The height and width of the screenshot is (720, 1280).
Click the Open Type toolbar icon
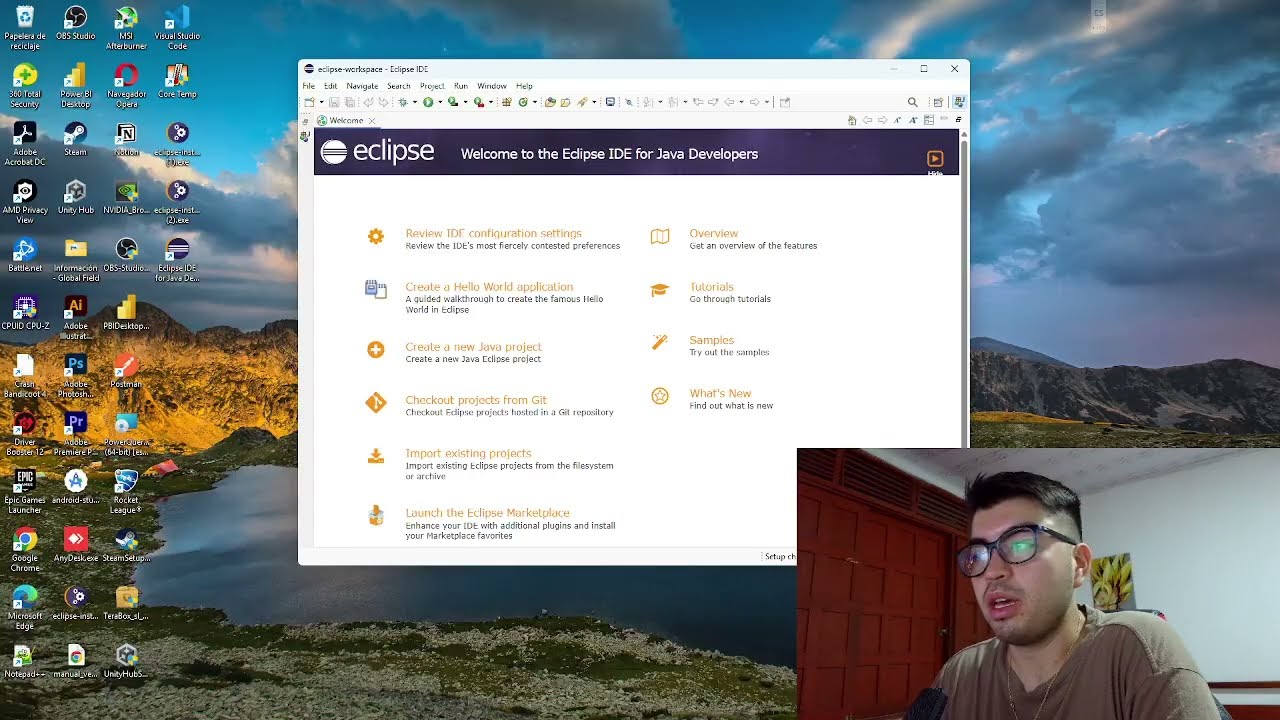click(x=550, y=102)
